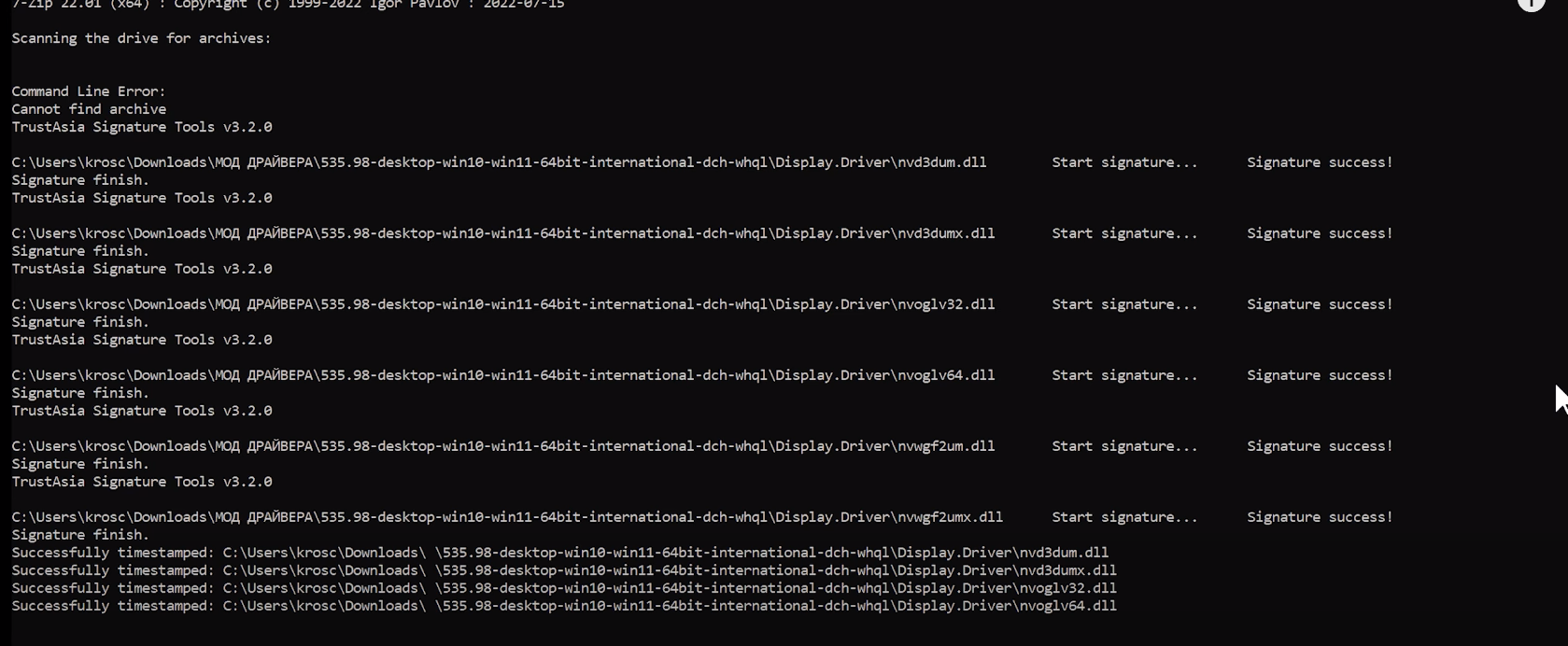Click the signing path ending in nvd3dum.dll

click(499, 162)
